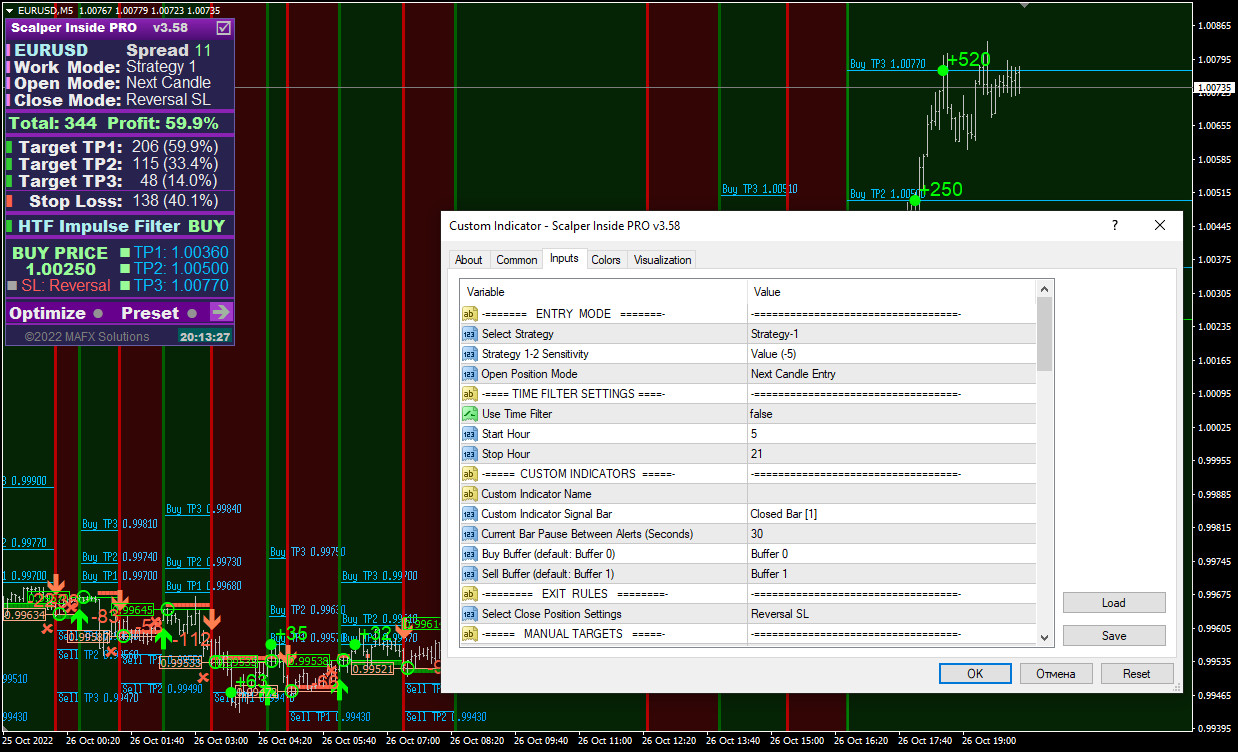
Task: Edit the empty Custom Indicator Name value
Action: pos(892,494)
